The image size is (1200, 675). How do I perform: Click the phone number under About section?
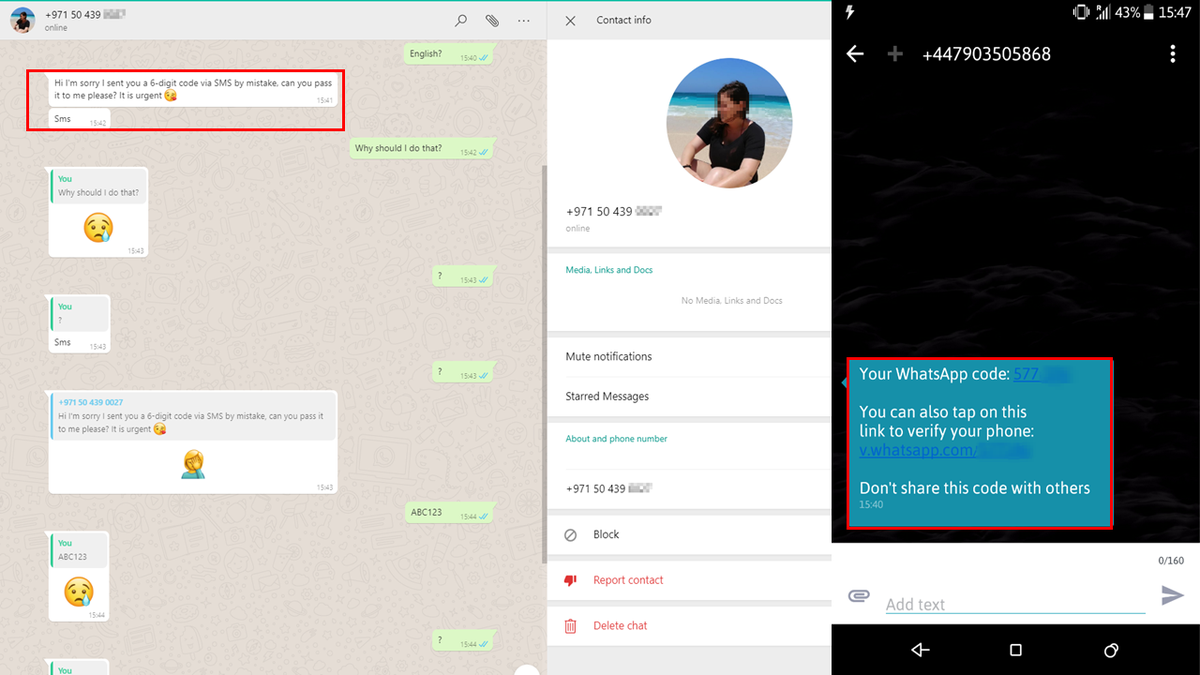609,489
